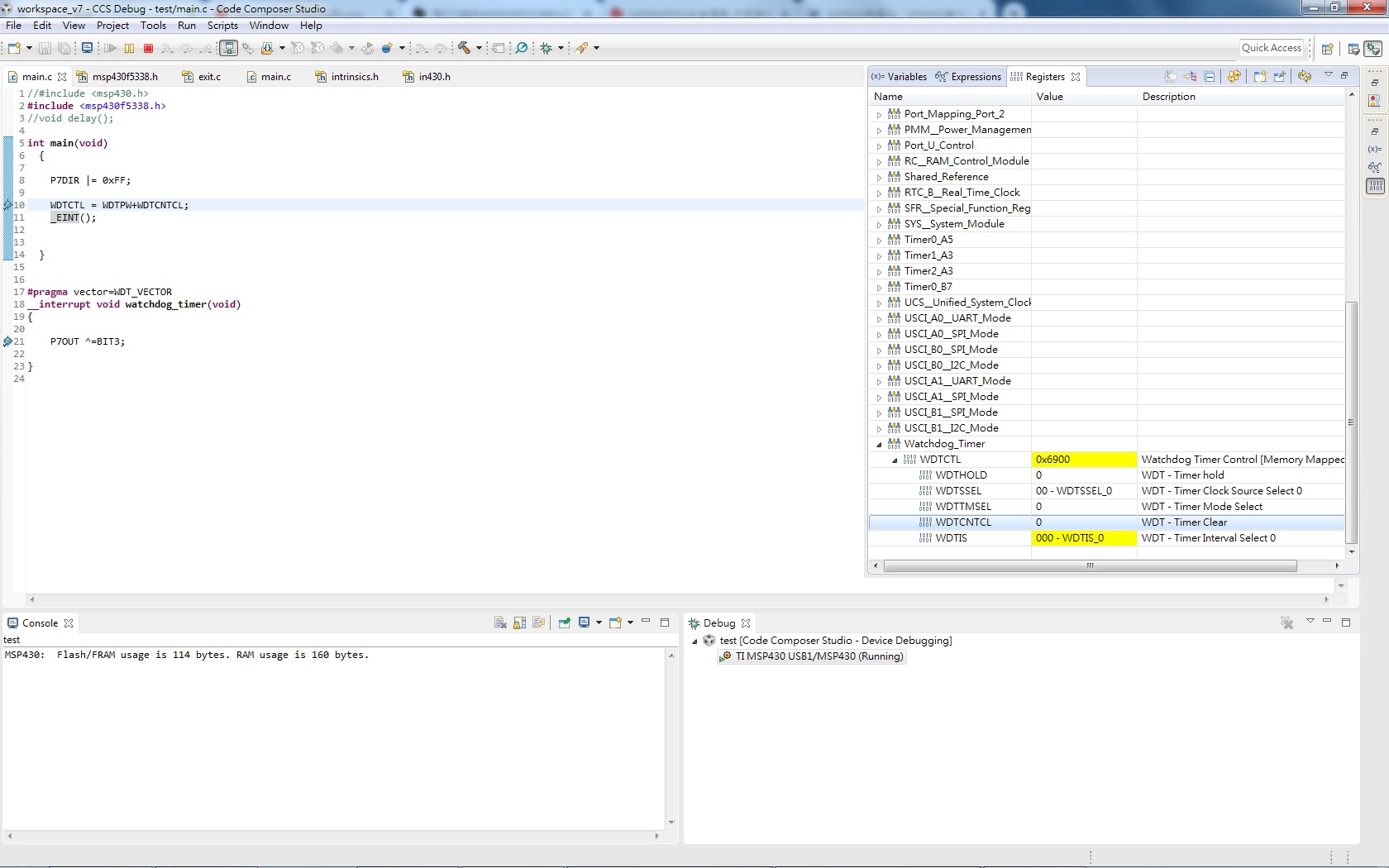Open the Registers view menu triangle
1389x868 pixels.
pyautogui.click(x=1329, y=75)
